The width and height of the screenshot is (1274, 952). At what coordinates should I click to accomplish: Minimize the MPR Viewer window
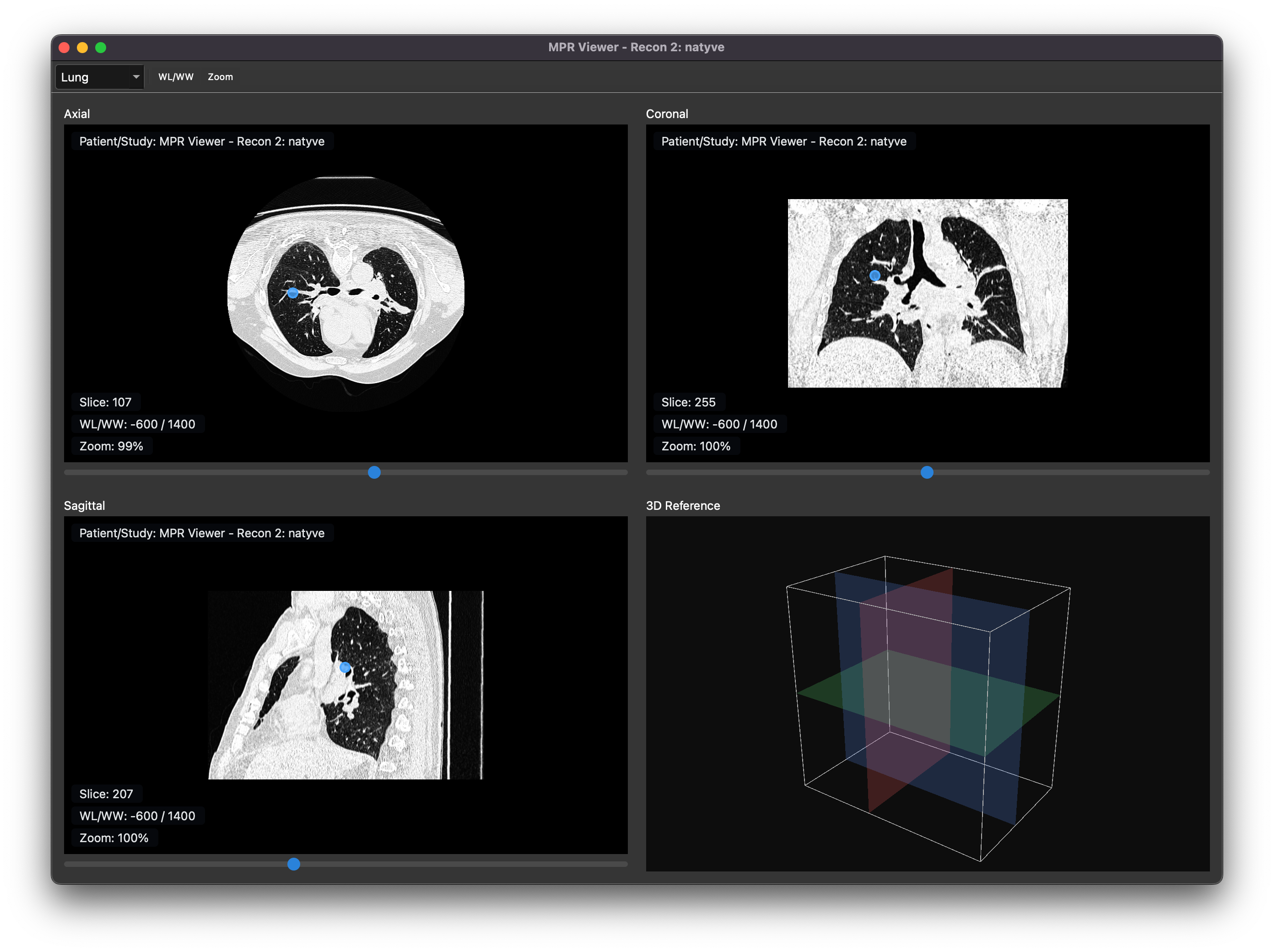pos(82,47)
